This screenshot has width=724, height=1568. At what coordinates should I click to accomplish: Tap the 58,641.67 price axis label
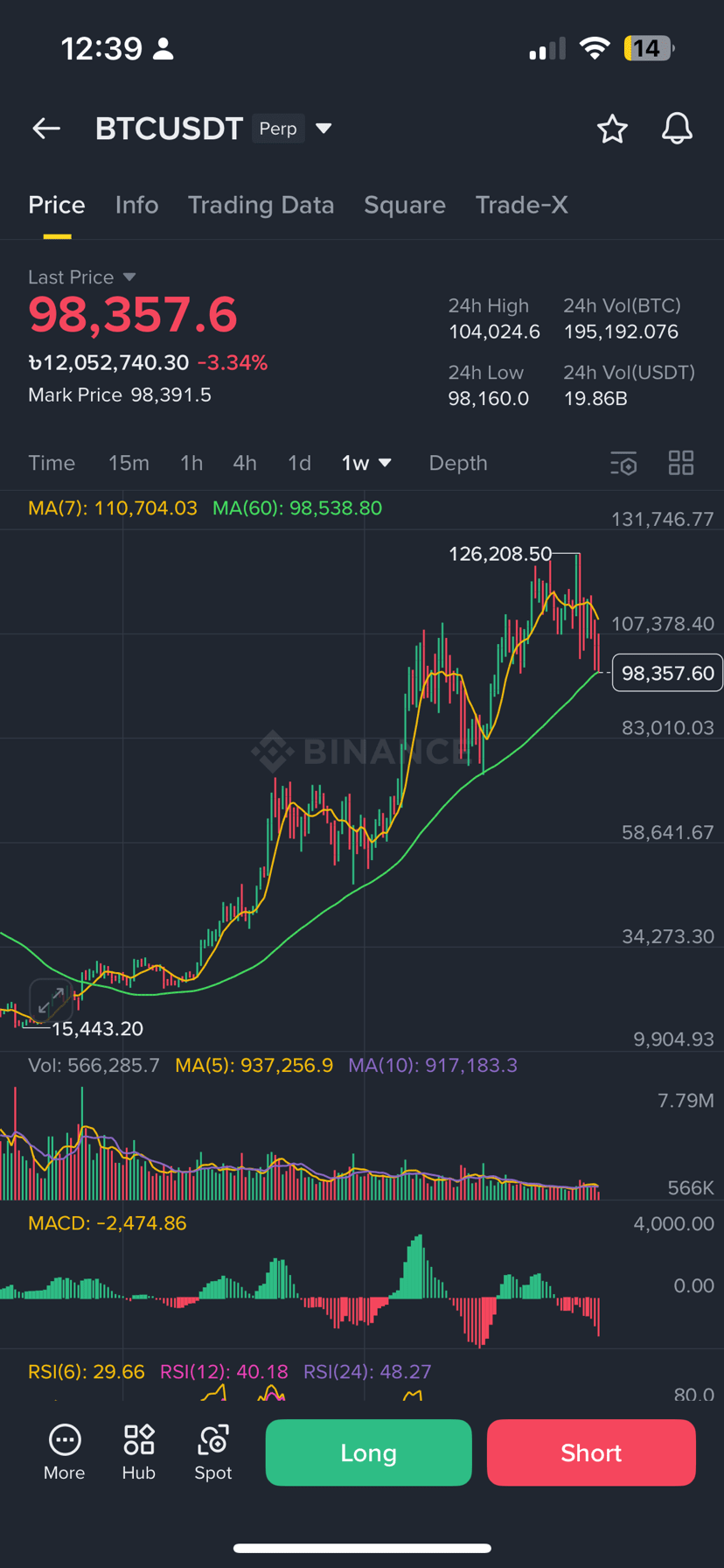click(668, 832)
